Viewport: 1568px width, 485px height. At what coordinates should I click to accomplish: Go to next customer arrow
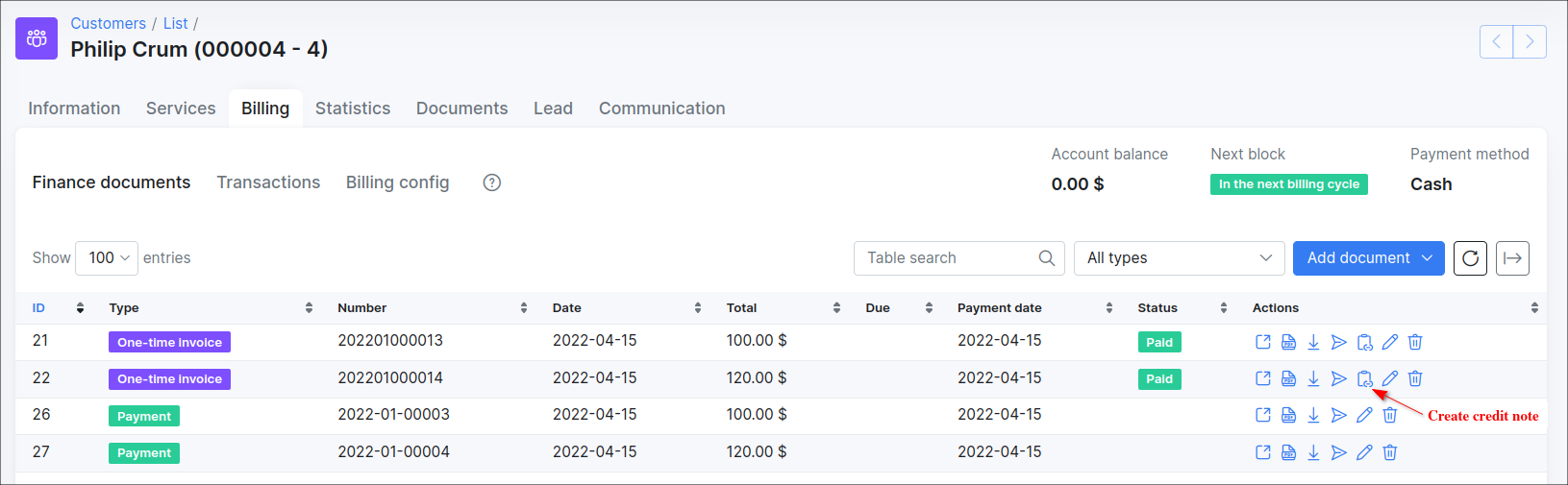1530,42
